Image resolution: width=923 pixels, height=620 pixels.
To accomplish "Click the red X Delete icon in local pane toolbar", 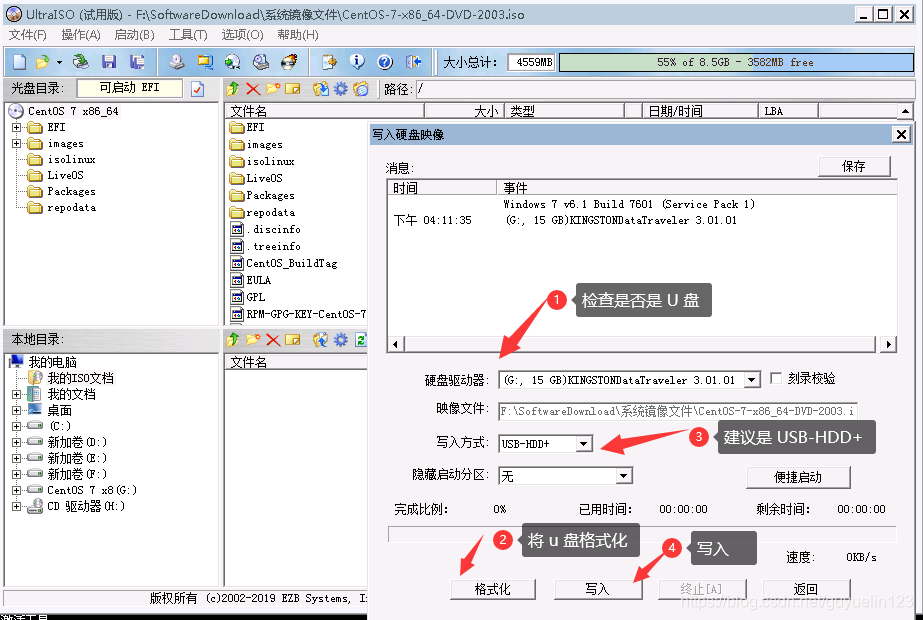I will tap(273, 340).
